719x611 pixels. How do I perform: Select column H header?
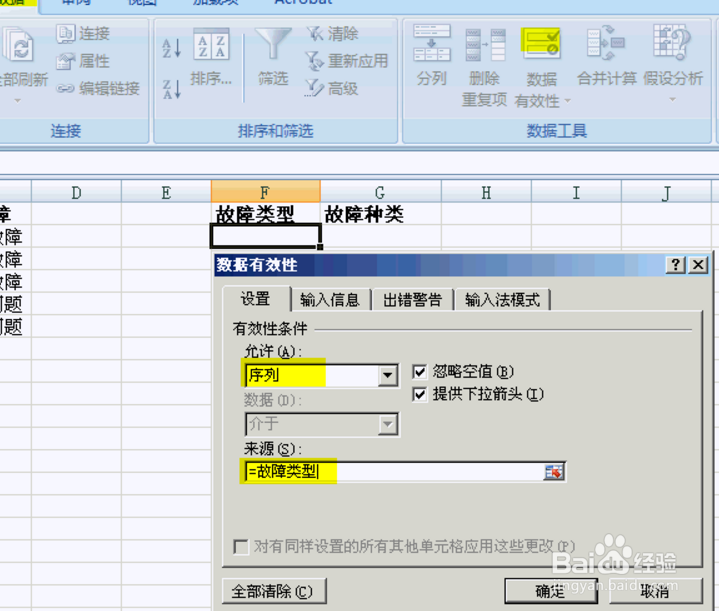click(x=486, y=192)
